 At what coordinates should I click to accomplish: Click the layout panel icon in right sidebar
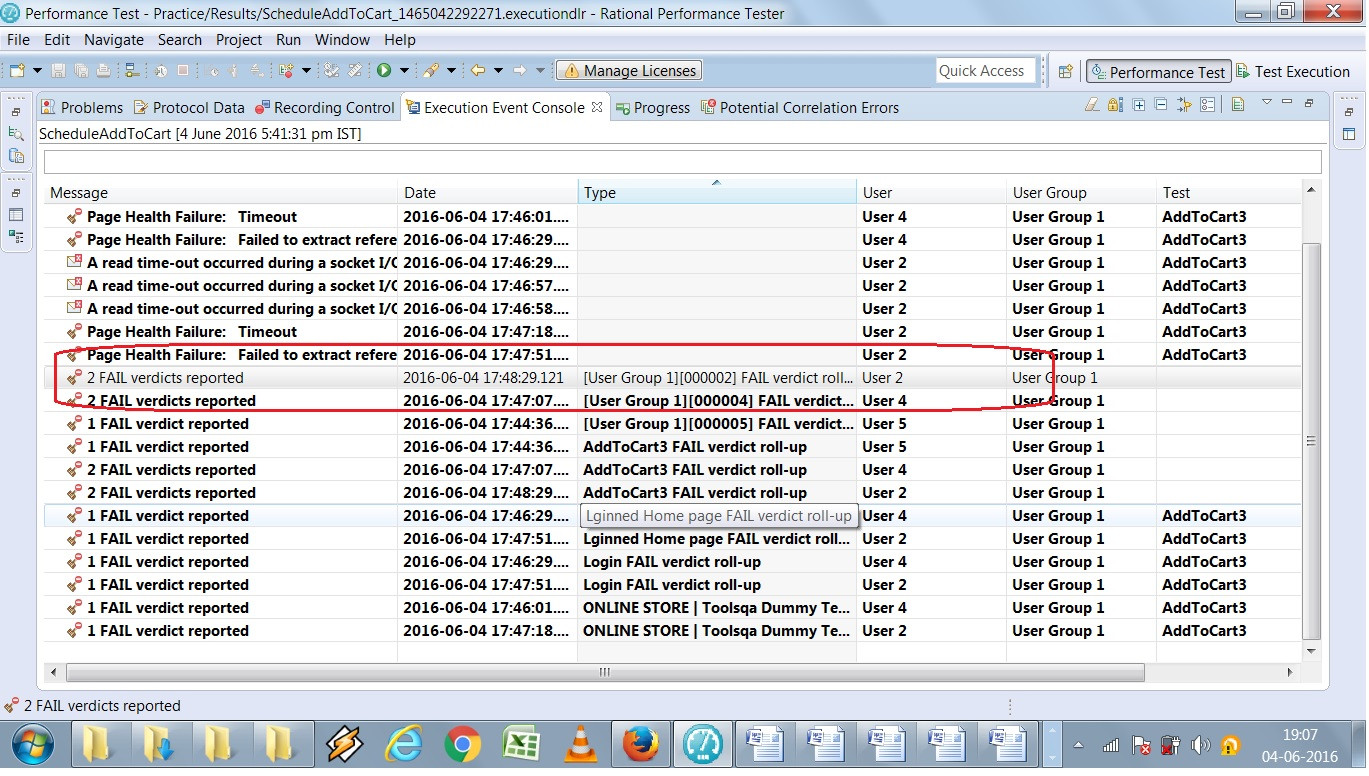(1348, 134)
